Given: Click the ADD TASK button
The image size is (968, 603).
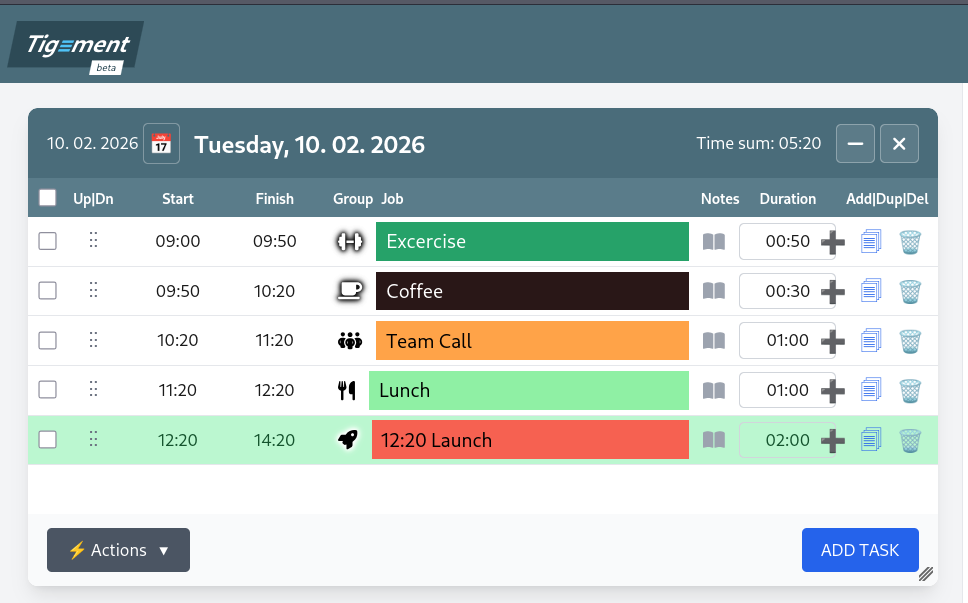Looking at the screenshot, I should point(860,549).
